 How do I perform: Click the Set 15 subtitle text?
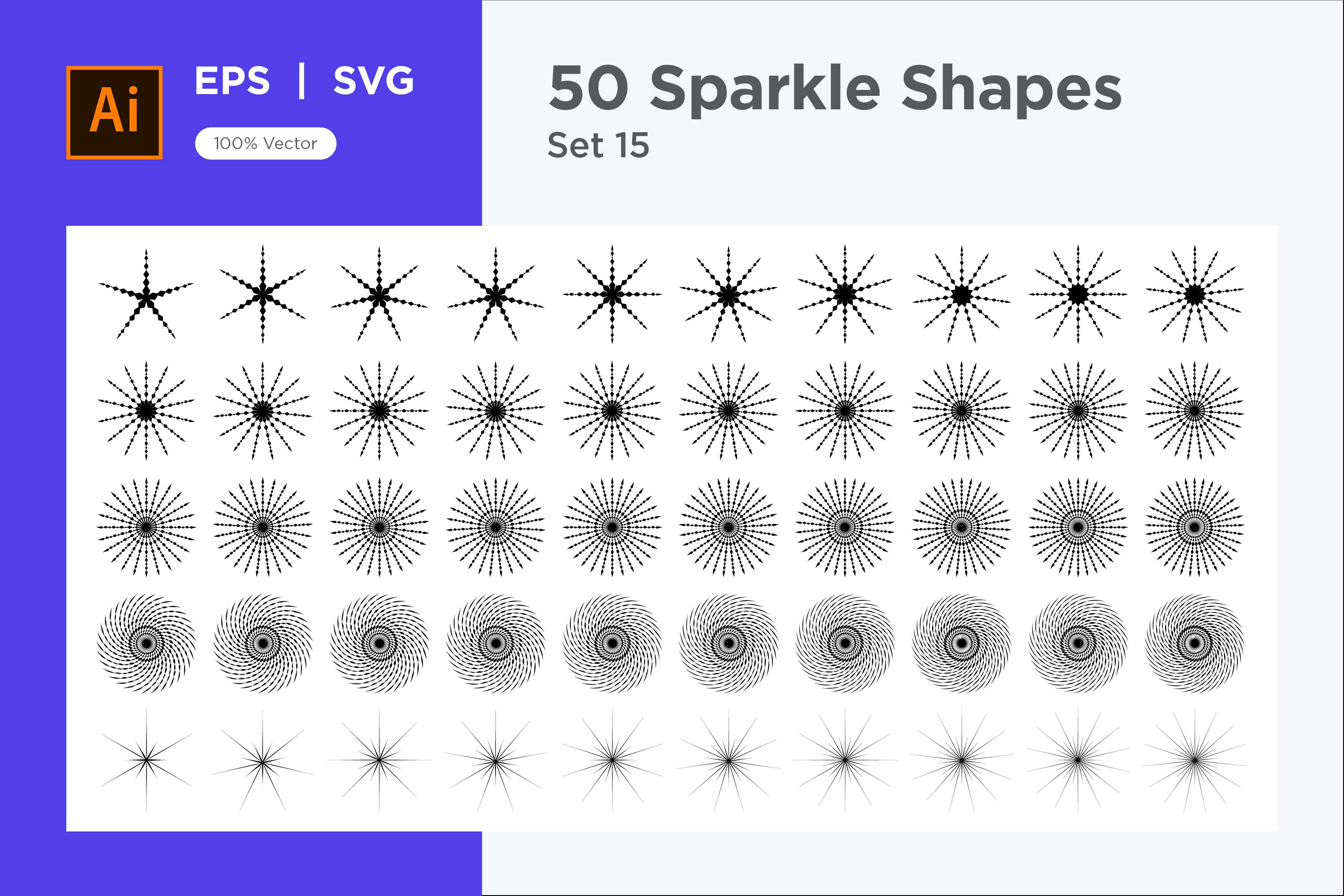pos(598,145)
